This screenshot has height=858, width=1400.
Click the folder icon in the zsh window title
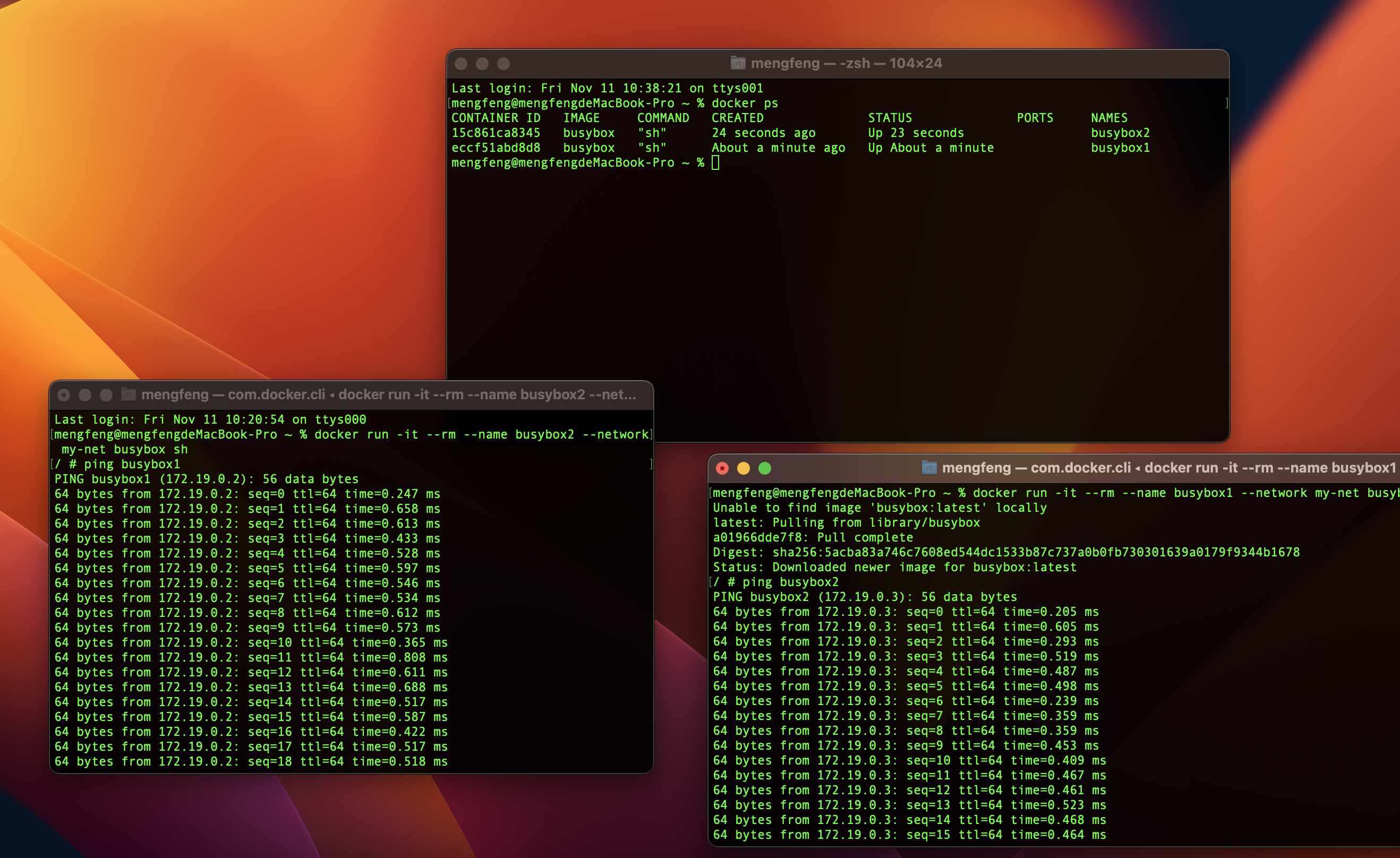tap(738, 63)
